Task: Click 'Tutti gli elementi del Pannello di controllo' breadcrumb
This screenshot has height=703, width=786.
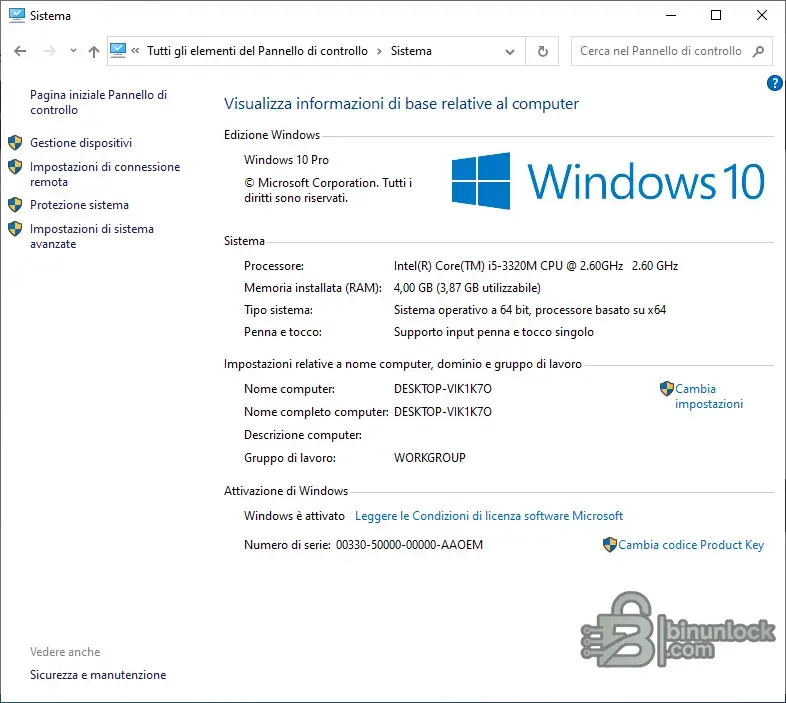Action: point(257,51)
